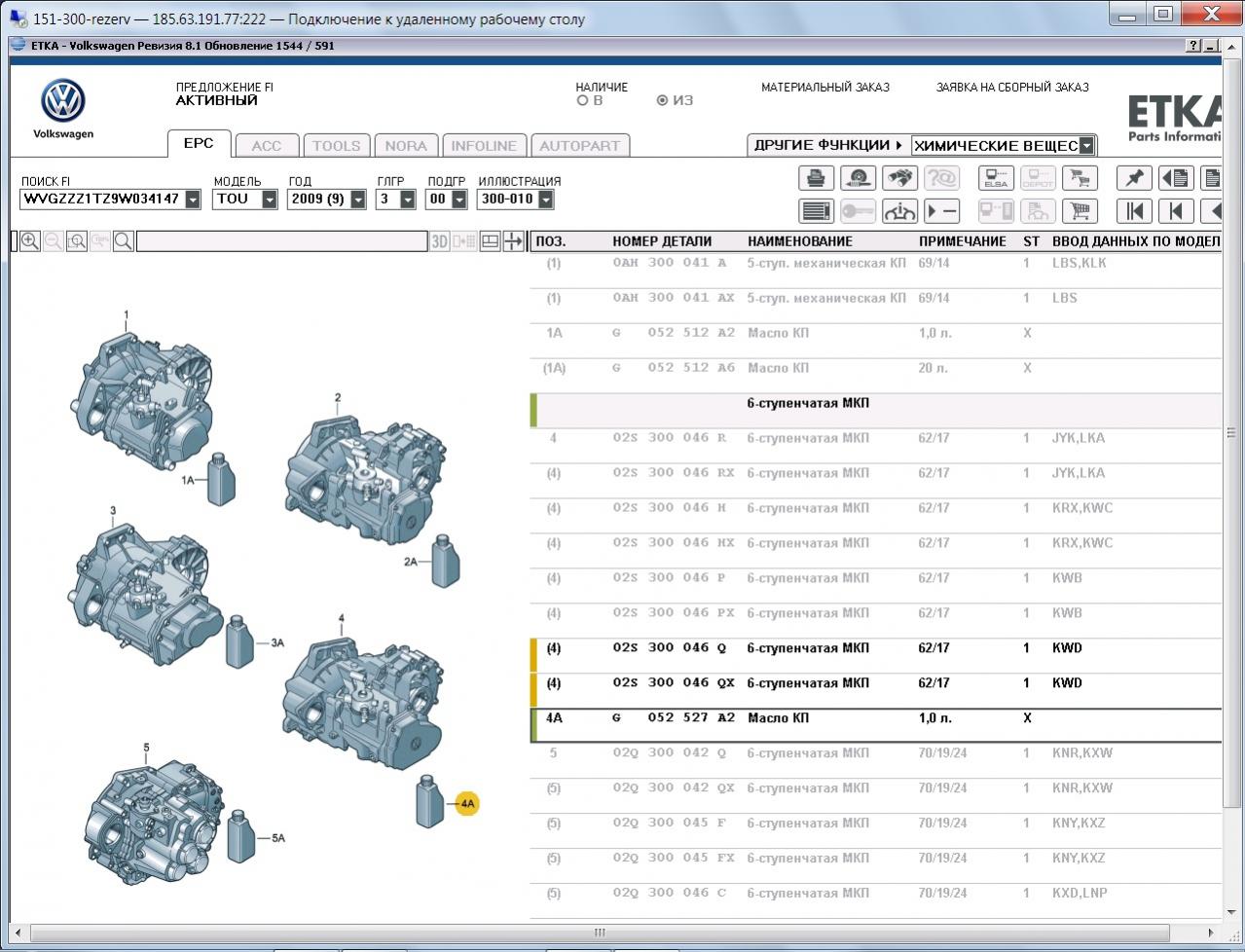Click the zoom in magnifier icon
This screenshot has width=1245, height=952.
[x=30, y=241]
